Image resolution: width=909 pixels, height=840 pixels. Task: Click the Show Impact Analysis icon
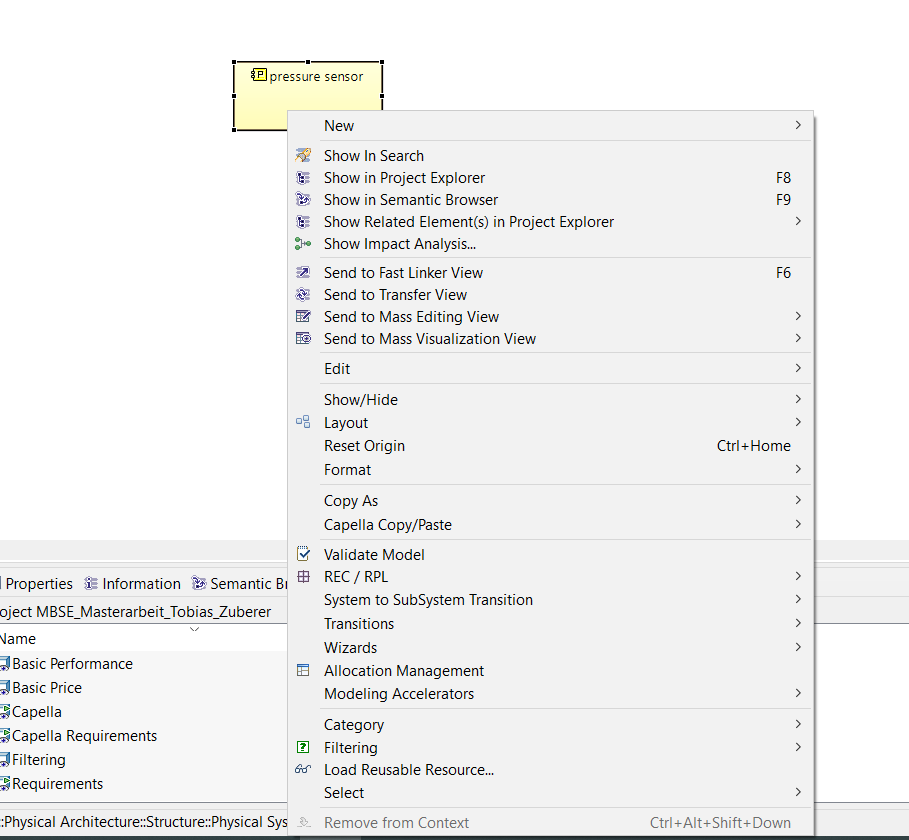tap(303, 244)
